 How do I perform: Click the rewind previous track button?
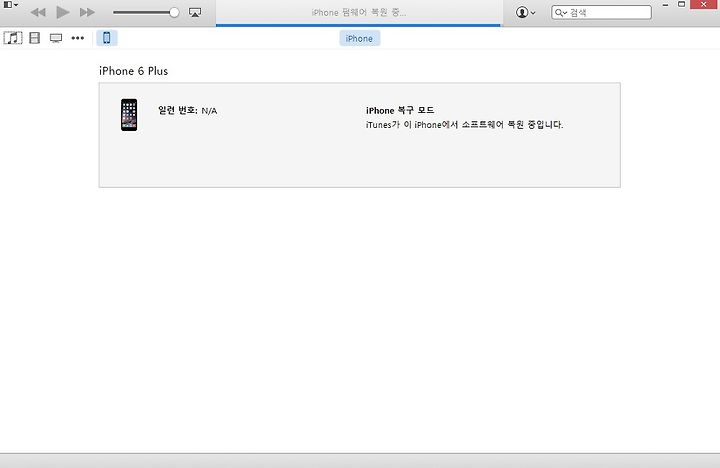pos(38,12)
